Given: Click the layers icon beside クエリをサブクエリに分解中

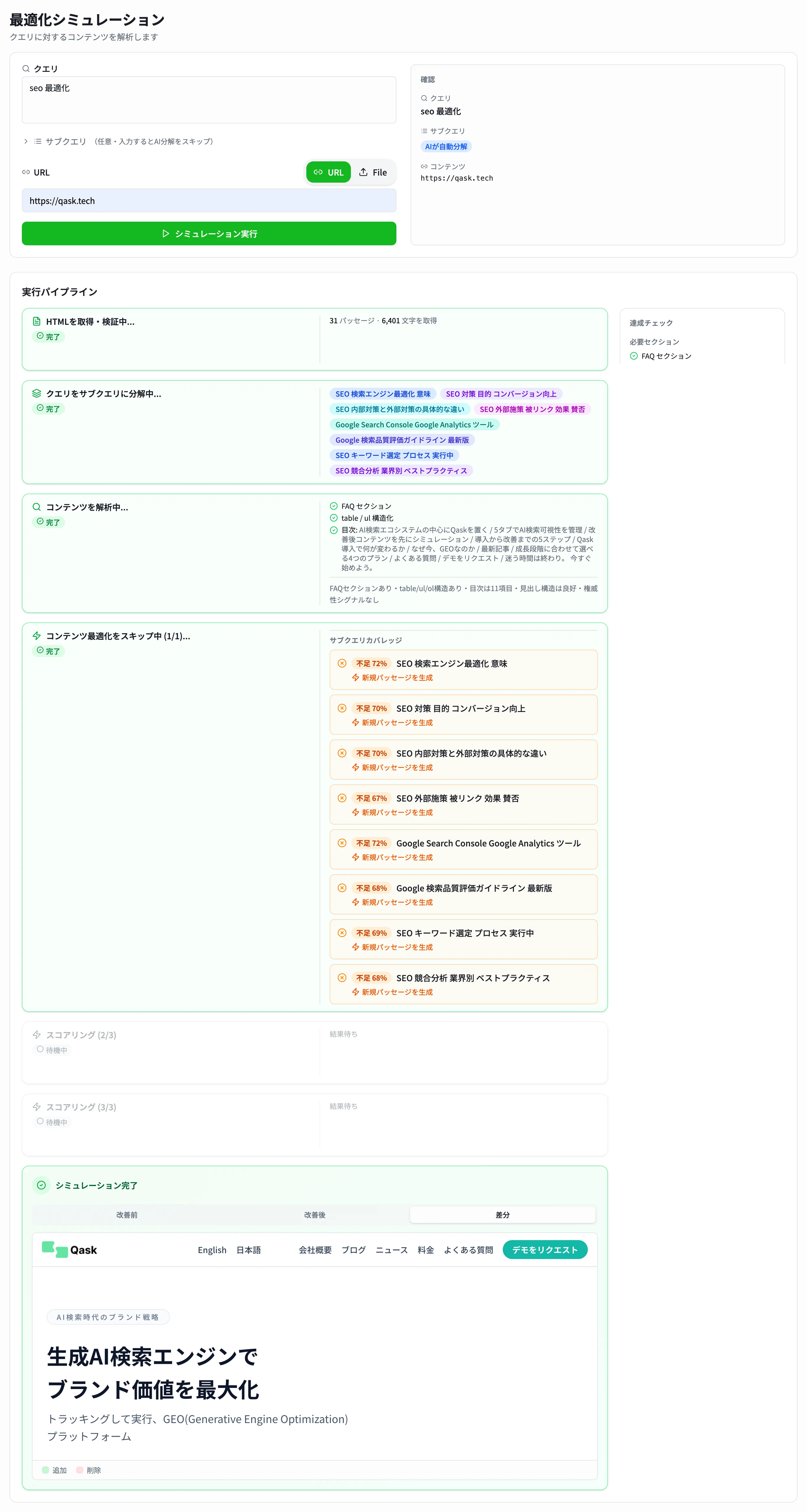Looking at the screenshot, I should point(36,393).
